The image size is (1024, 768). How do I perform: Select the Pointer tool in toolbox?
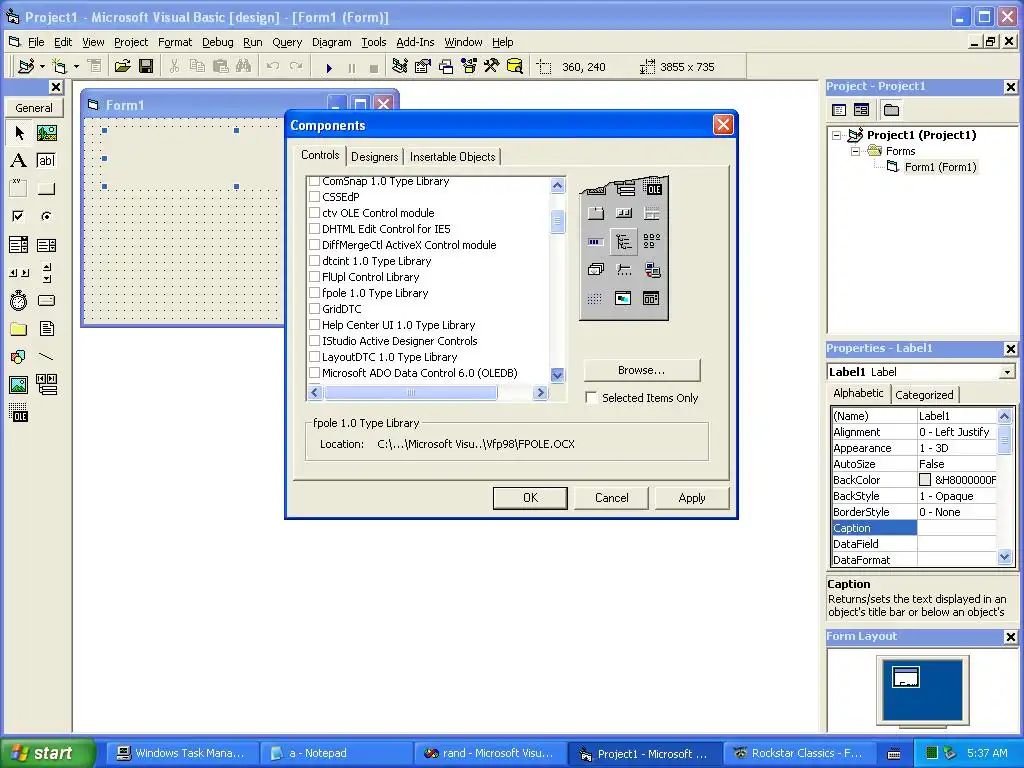(18, 133)
